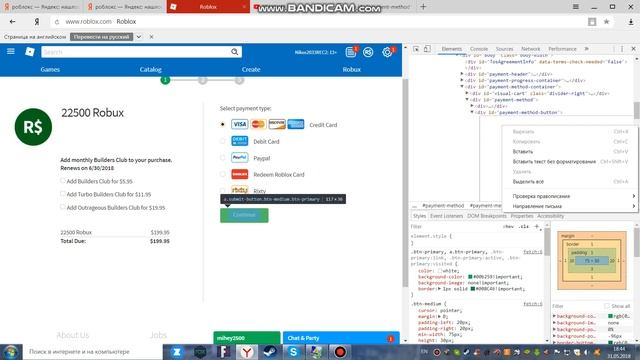Screen dimensions: 640x360
Task: Open browser downloads arrow icon
Action: click(631, 22)
